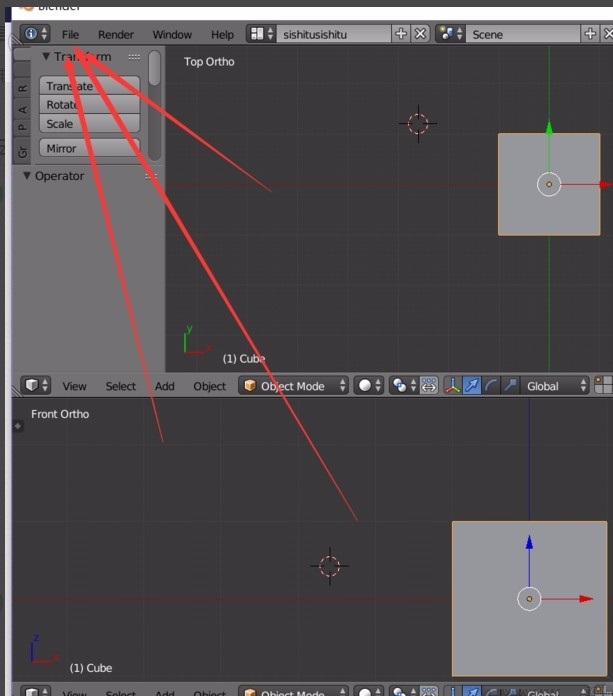Click the Scale button
Image resolution: width=613 pixels, height=696 pixels.
pos(90,123)
